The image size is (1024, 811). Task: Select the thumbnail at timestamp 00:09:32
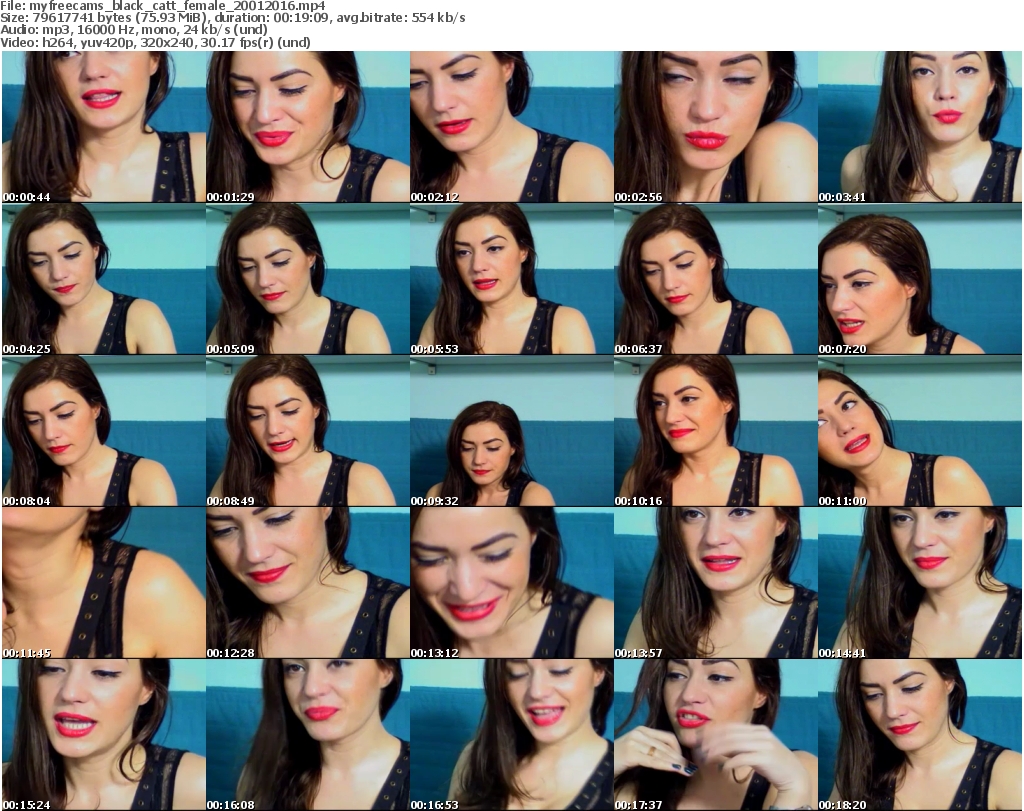(512, 431)
